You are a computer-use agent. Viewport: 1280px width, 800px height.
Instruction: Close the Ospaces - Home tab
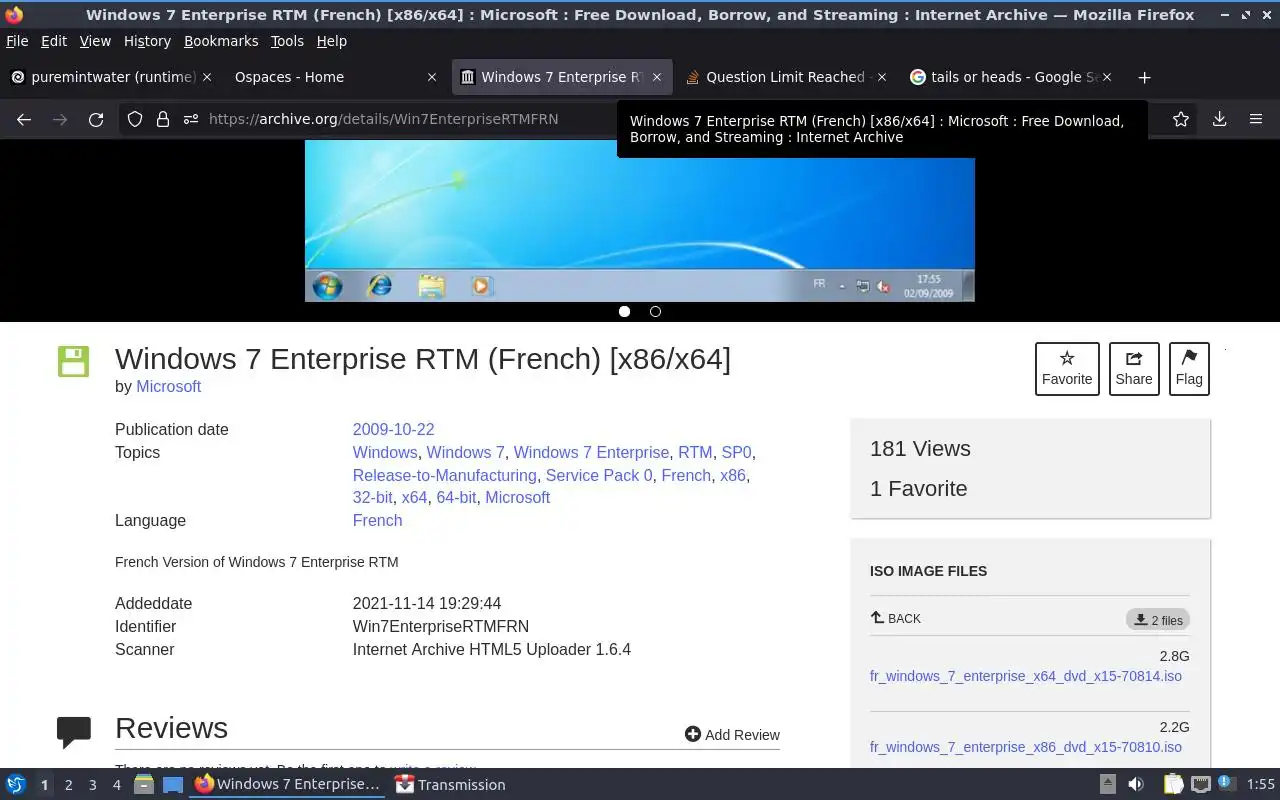pos(432,77)
